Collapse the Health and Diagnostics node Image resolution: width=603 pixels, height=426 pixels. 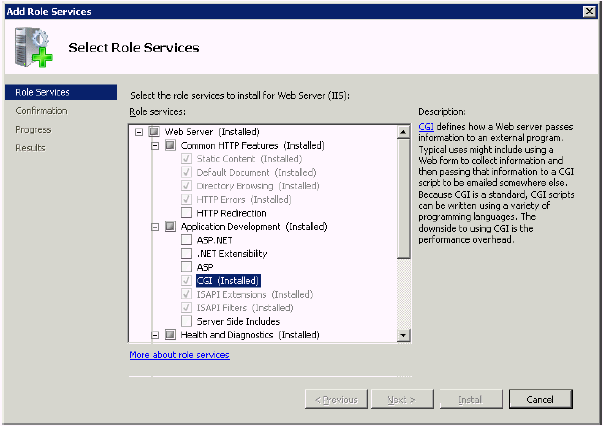click(x=155, y=335)
